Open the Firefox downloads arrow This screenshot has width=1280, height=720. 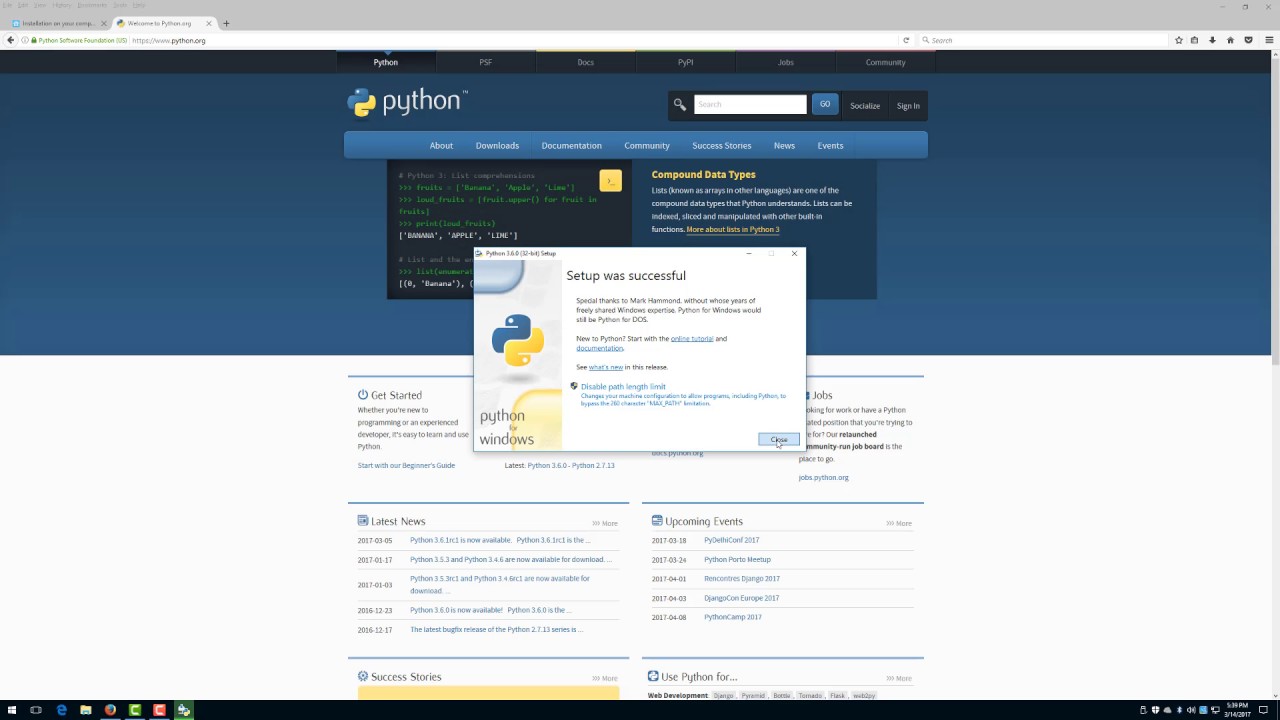pos(1212,40)
